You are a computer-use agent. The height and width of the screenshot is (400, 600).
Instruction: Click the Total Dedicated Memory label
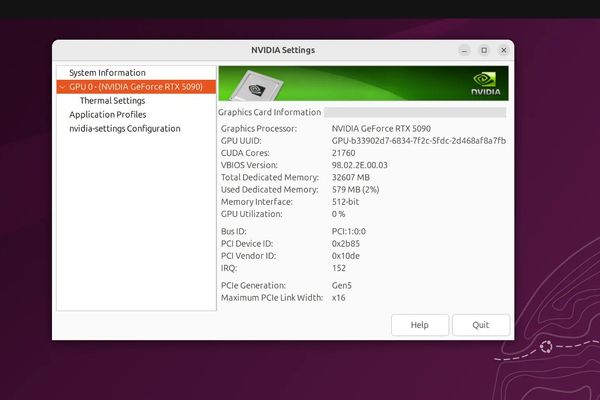(270, 178)
